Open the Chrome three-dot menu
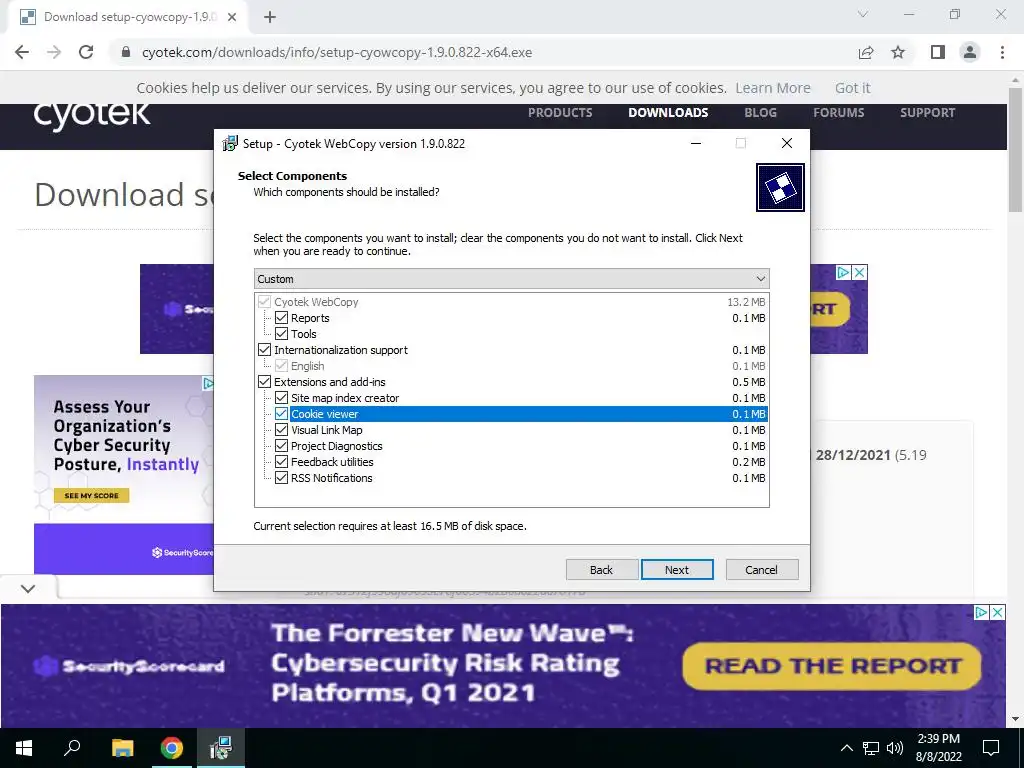Screen dimensions: 1024x768 1002,52
